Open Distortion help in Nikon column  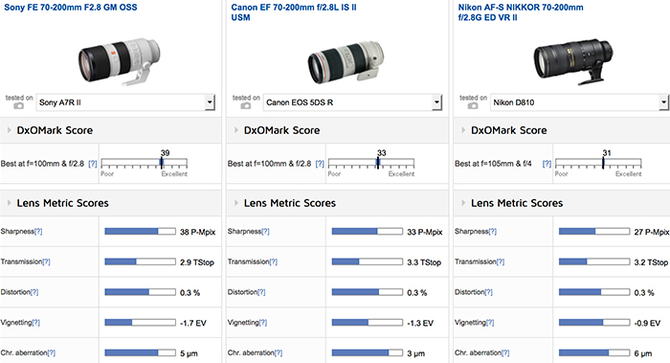[x=488, y=292]
